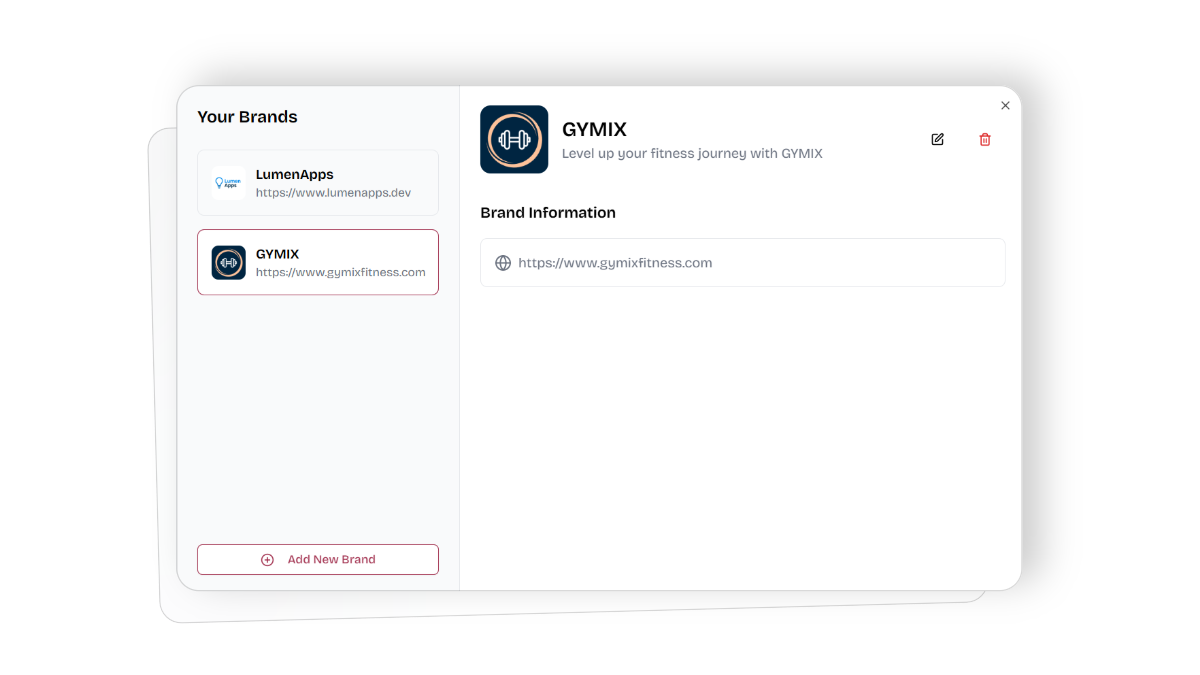Click the 'Level up your fitness journey' tagline
1200x675 pixels.
pyautogui.click(x=692, y=154)
